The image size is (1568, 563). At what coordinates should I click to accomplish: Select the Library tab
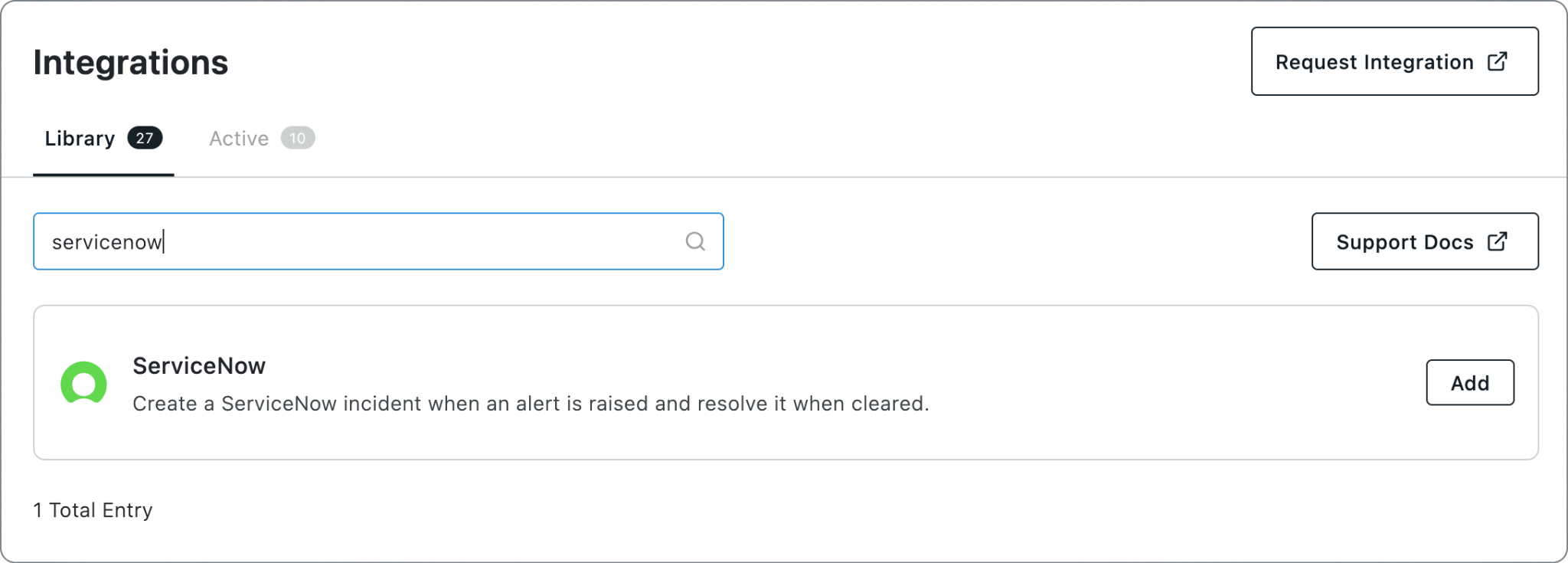pos(103,139)
